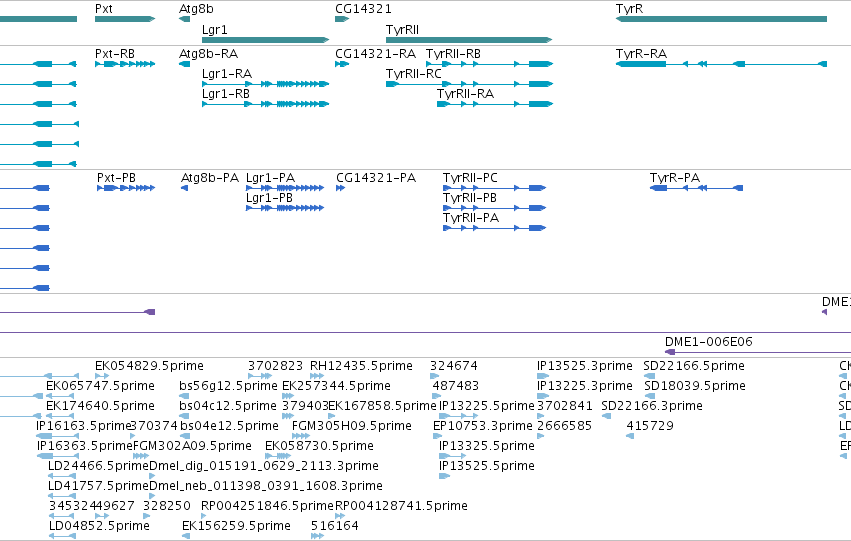Open EST RP004128741.5prime

401,506
